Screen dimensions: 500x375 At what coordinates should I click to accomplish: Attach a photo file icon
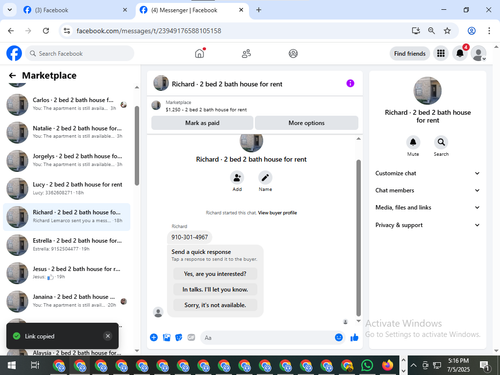tap(166, 338)
